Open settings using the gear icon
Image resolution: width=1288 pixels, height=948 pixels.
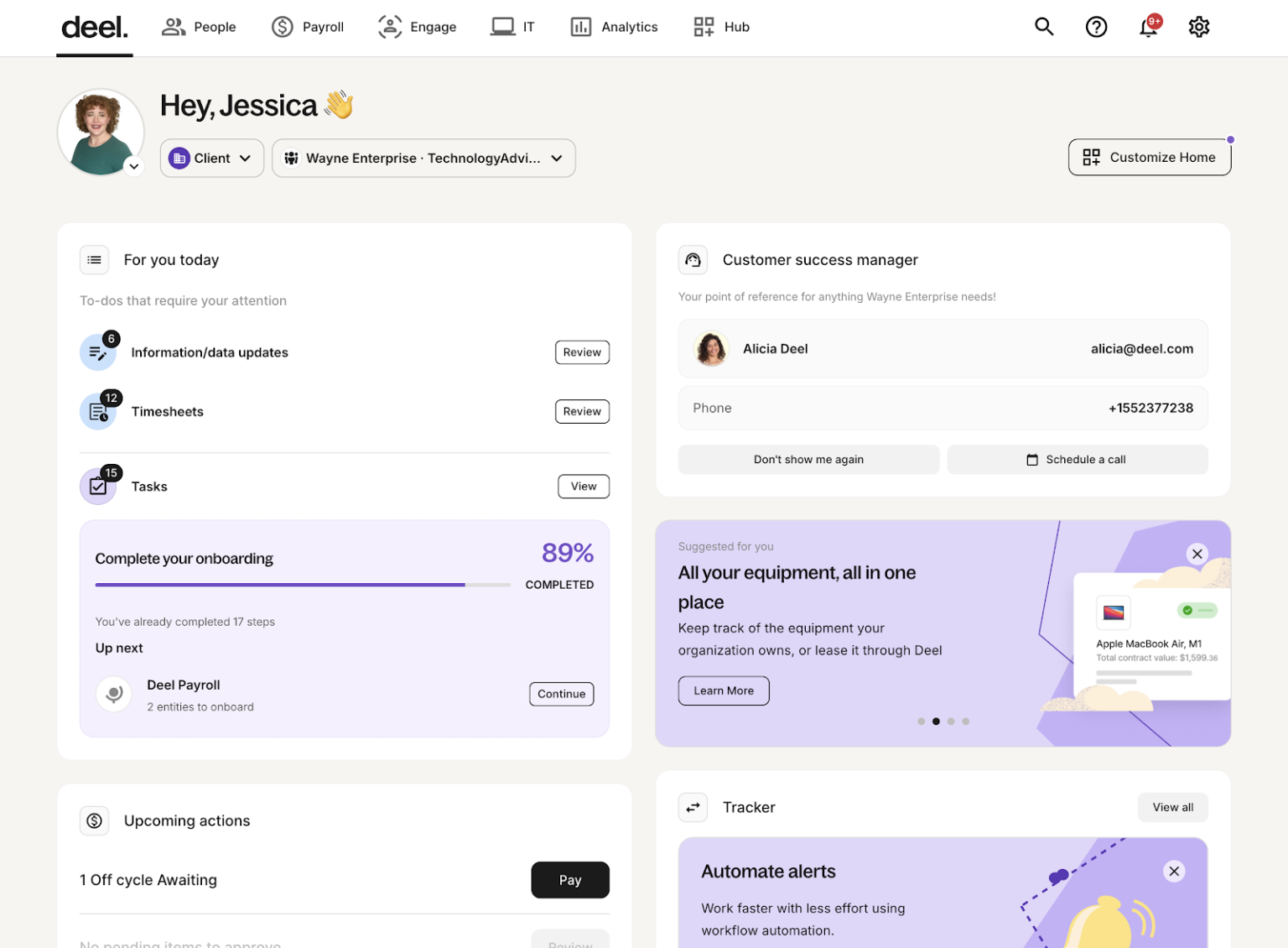click(1199, 26)
